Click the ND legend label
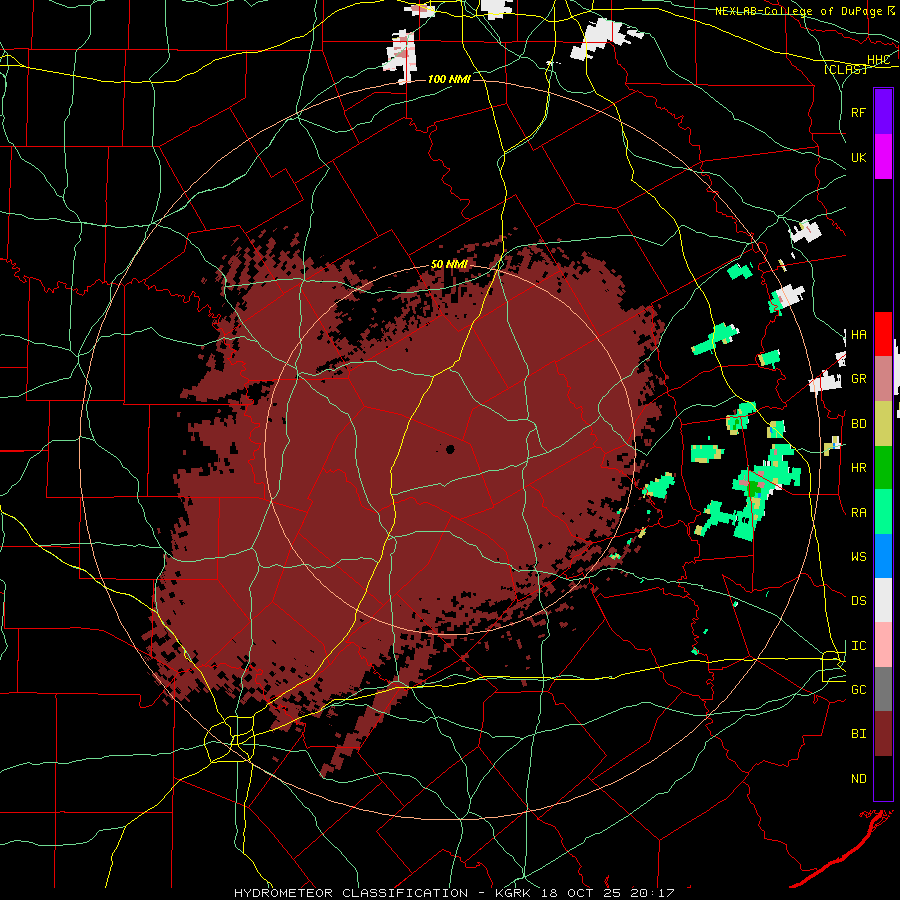This screenshot has height=900, width=900. pos(858,779)
